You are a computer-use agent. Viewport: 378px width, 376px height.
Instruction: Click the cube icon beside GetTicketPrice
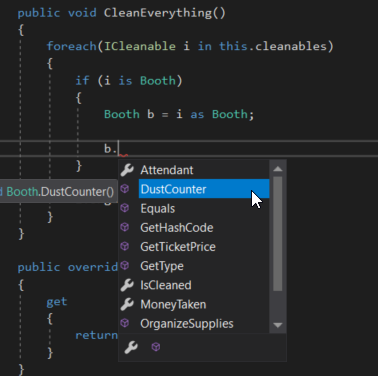pos(125,246)
